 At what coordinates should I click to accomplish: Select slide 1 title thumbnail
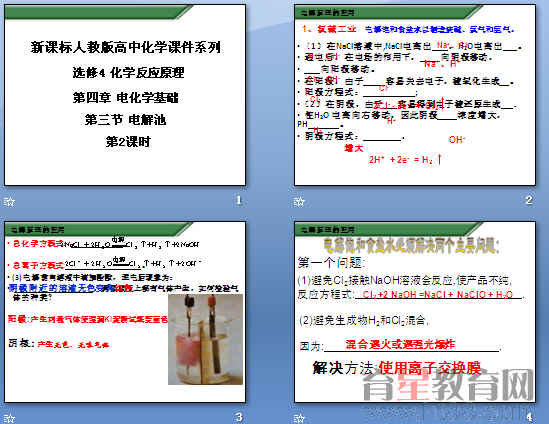[125, 95]
